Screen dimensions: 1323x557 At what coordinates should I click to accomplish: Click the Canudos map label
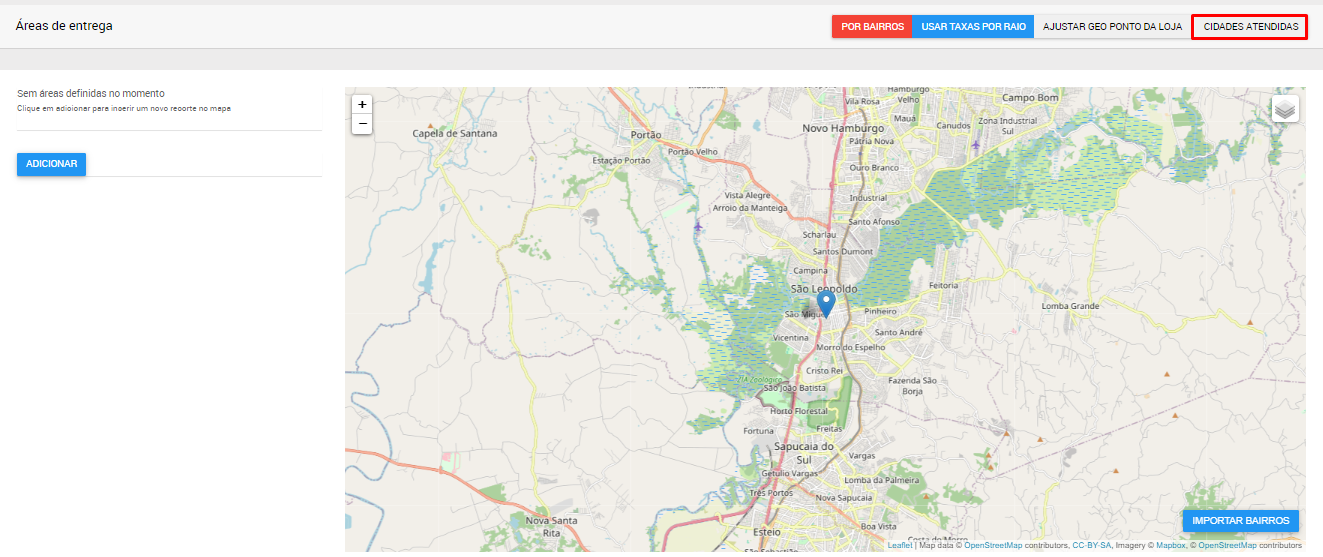tap(953, 126)
